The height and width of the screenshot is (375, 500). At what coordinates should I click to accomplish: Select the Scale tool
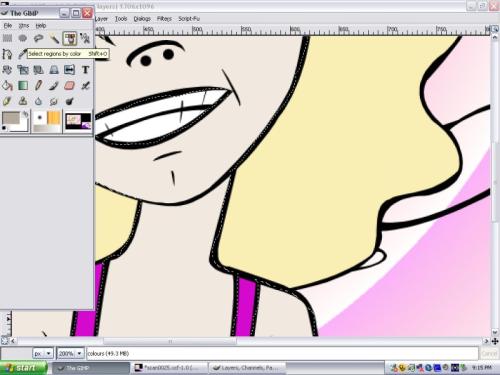(x=23, y=70)
